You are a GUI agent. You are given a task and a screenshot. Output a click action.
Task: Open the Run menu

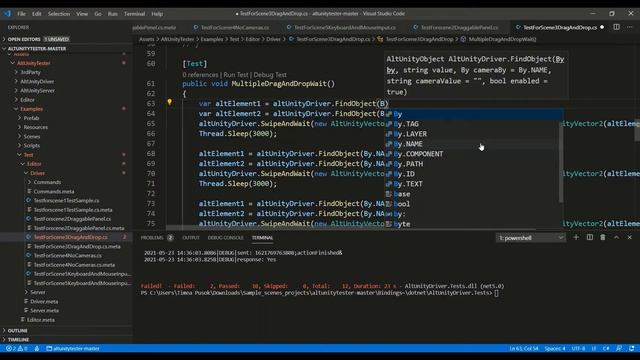pyautogui.click(x=113, y=13)
